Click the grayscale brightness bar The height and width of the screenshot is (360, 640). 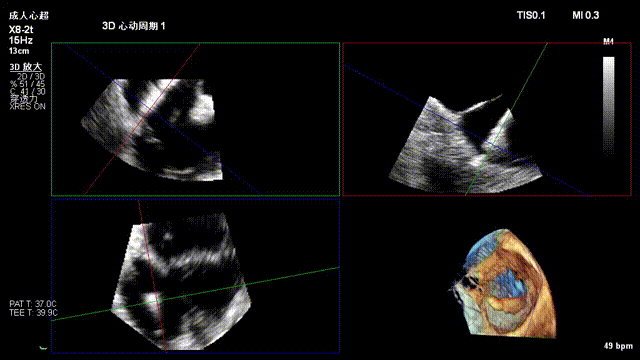pyautogui.click(x=609, y=105)
